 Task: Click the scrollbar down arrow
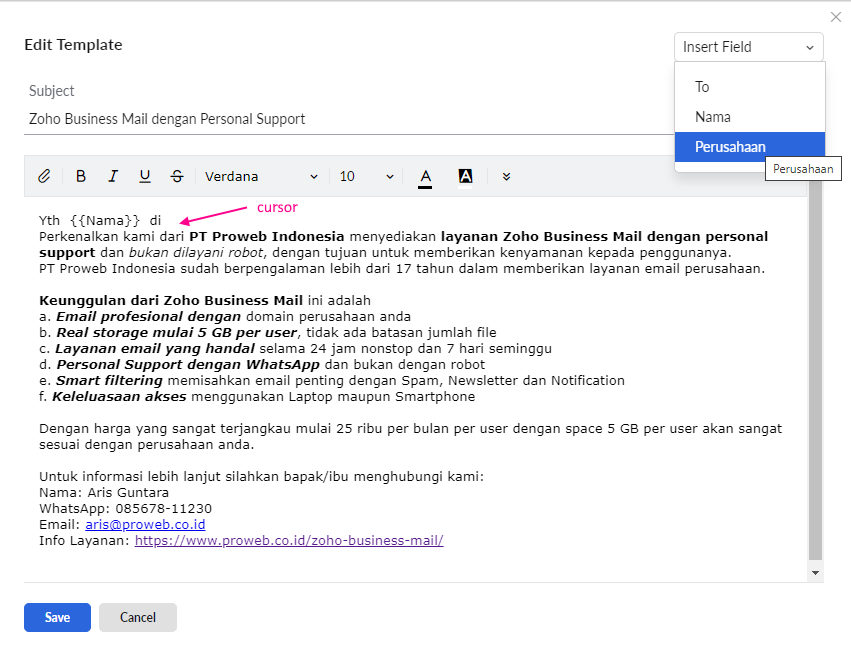(x=815, y=573)
